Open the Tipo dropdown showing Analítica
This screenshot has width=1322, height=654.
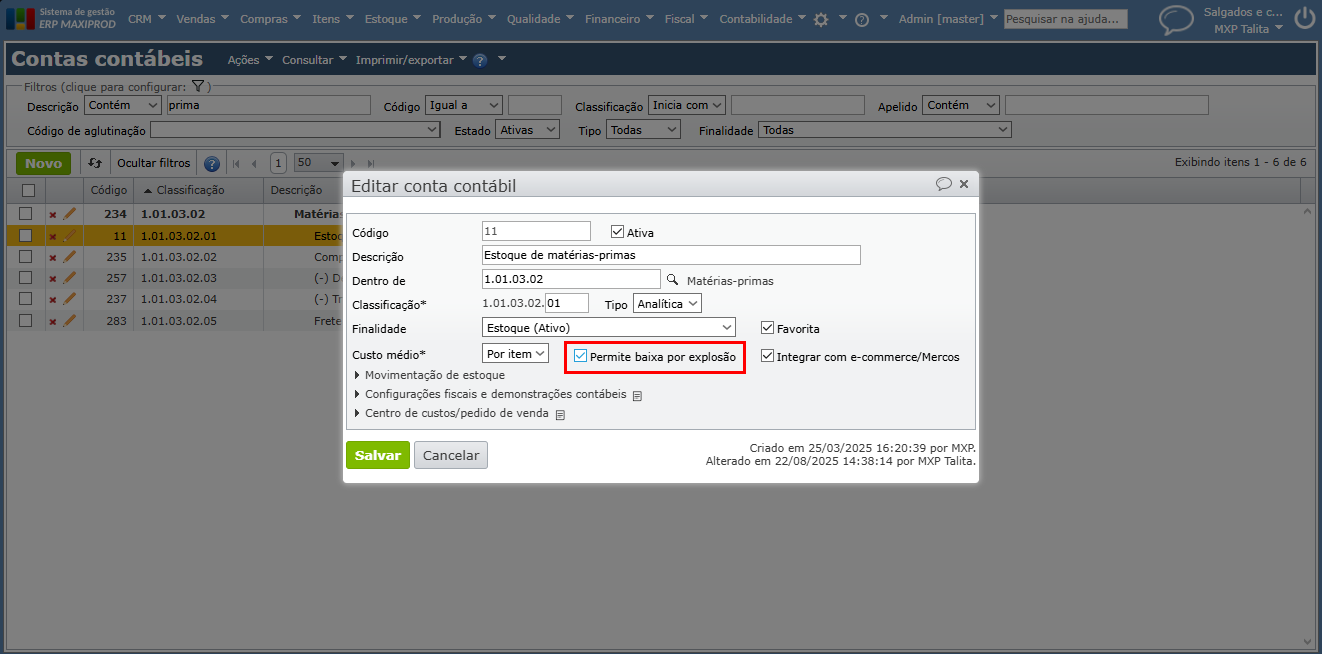pyautogui.click(x=667, y=303)
